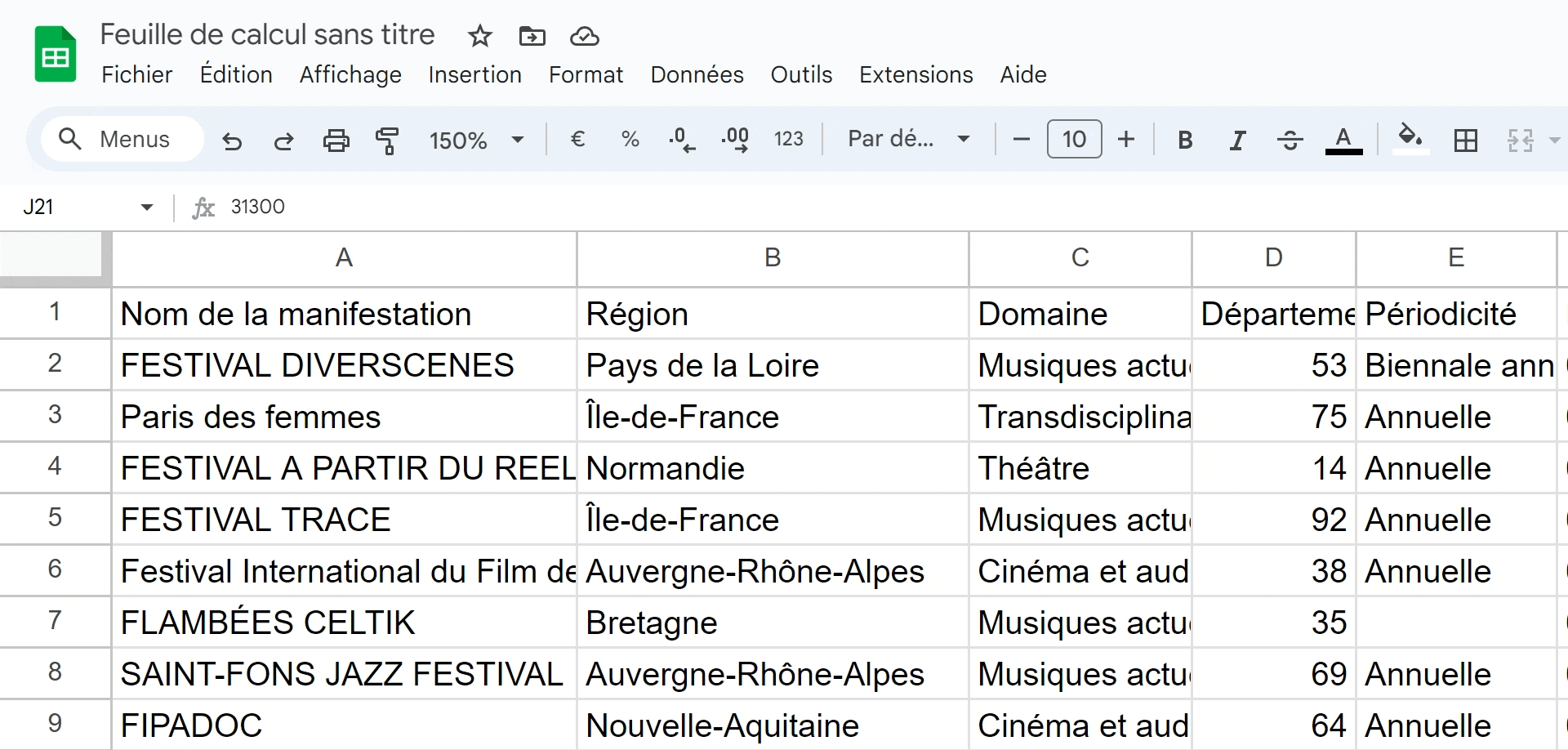Open merge cells type dropdown arrow
This screenshot has width=1568, height=750.
coord(1554,140)
